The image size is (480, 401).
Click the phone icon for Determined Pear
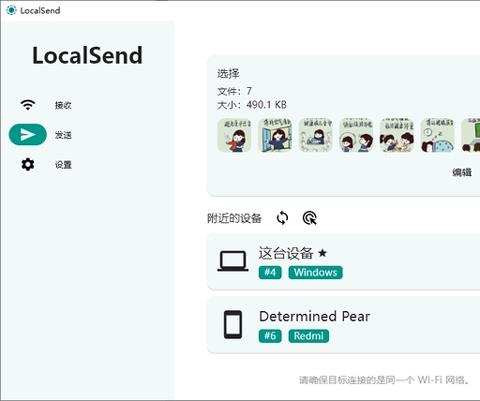point(233,325)
